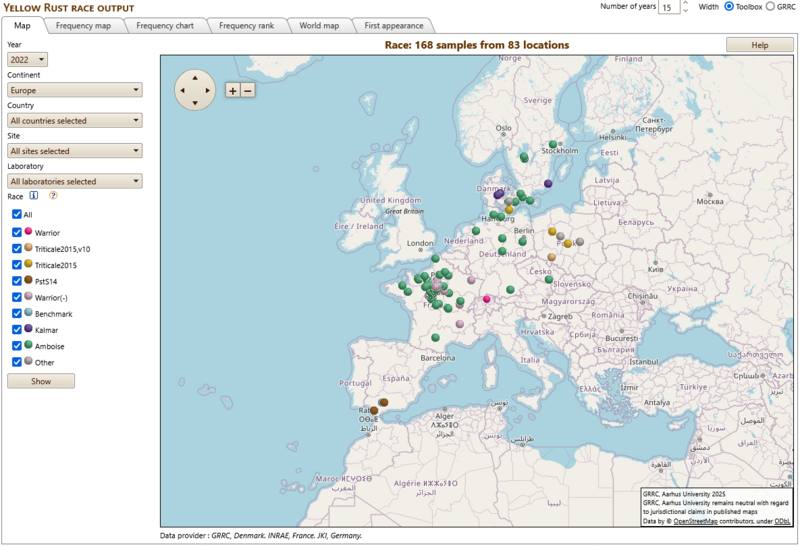Screen dimensions: 800x547
Task: Click the Number of years input field
Action: (669, 7)
